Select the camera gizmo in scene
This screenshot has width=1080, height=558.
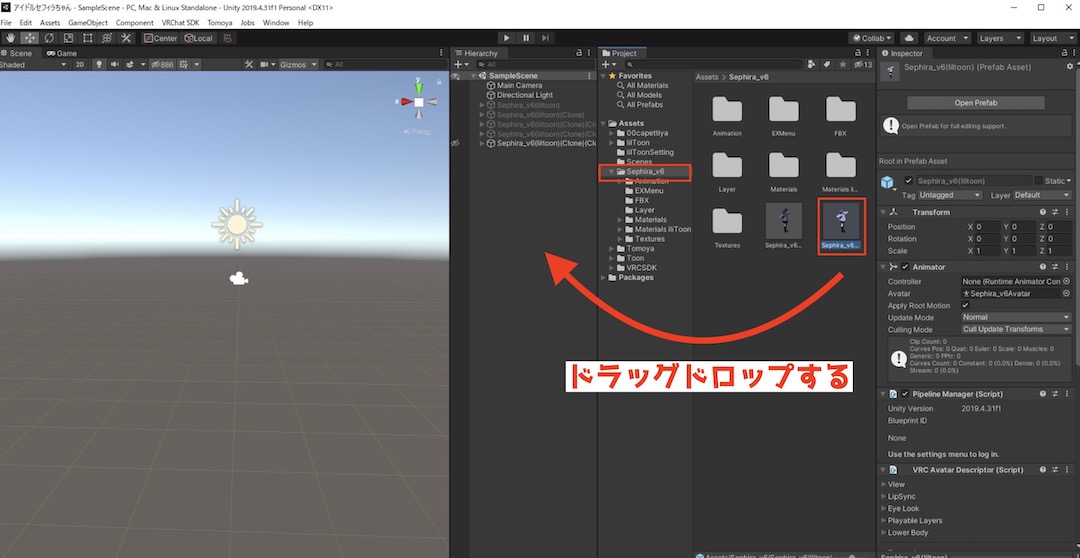239,278
